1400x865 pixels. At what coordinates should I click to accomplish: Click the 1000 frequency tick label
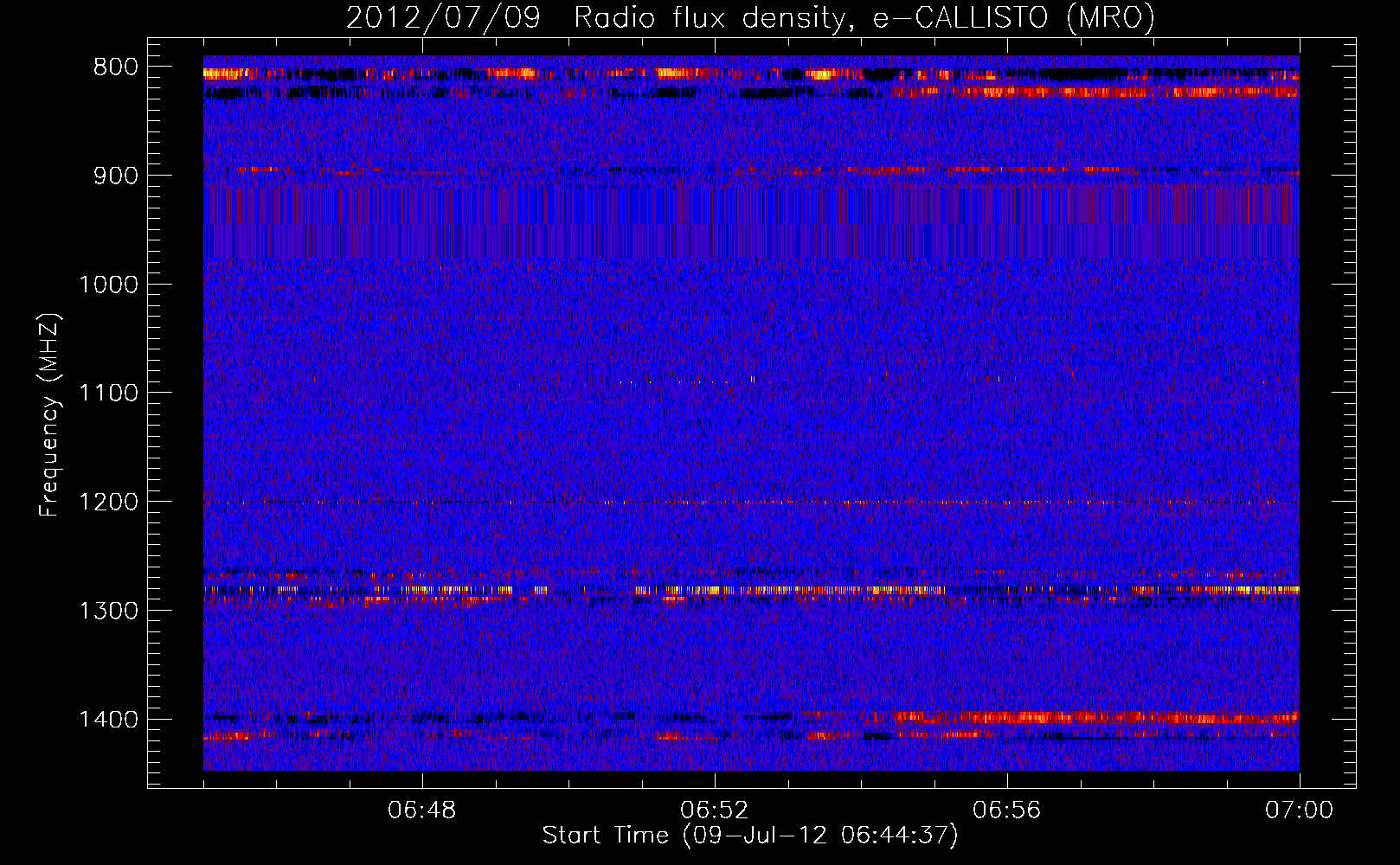tap(108, 285)
